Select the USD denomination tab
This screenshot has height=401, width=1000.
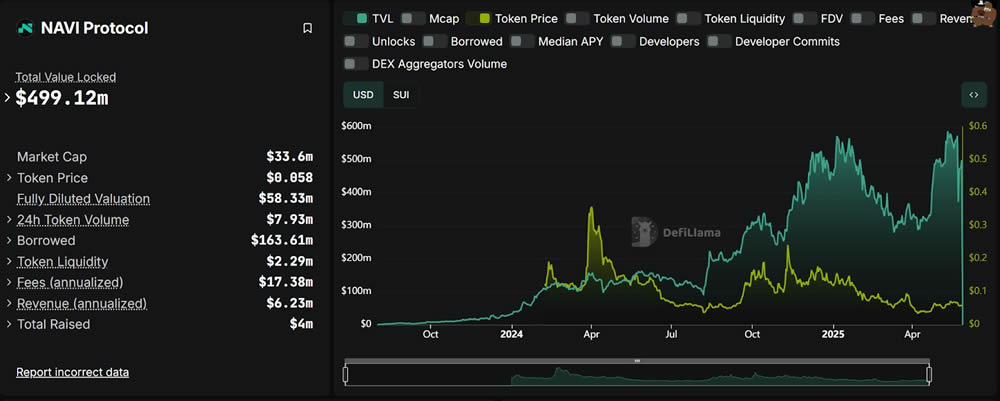coord(363,95)
